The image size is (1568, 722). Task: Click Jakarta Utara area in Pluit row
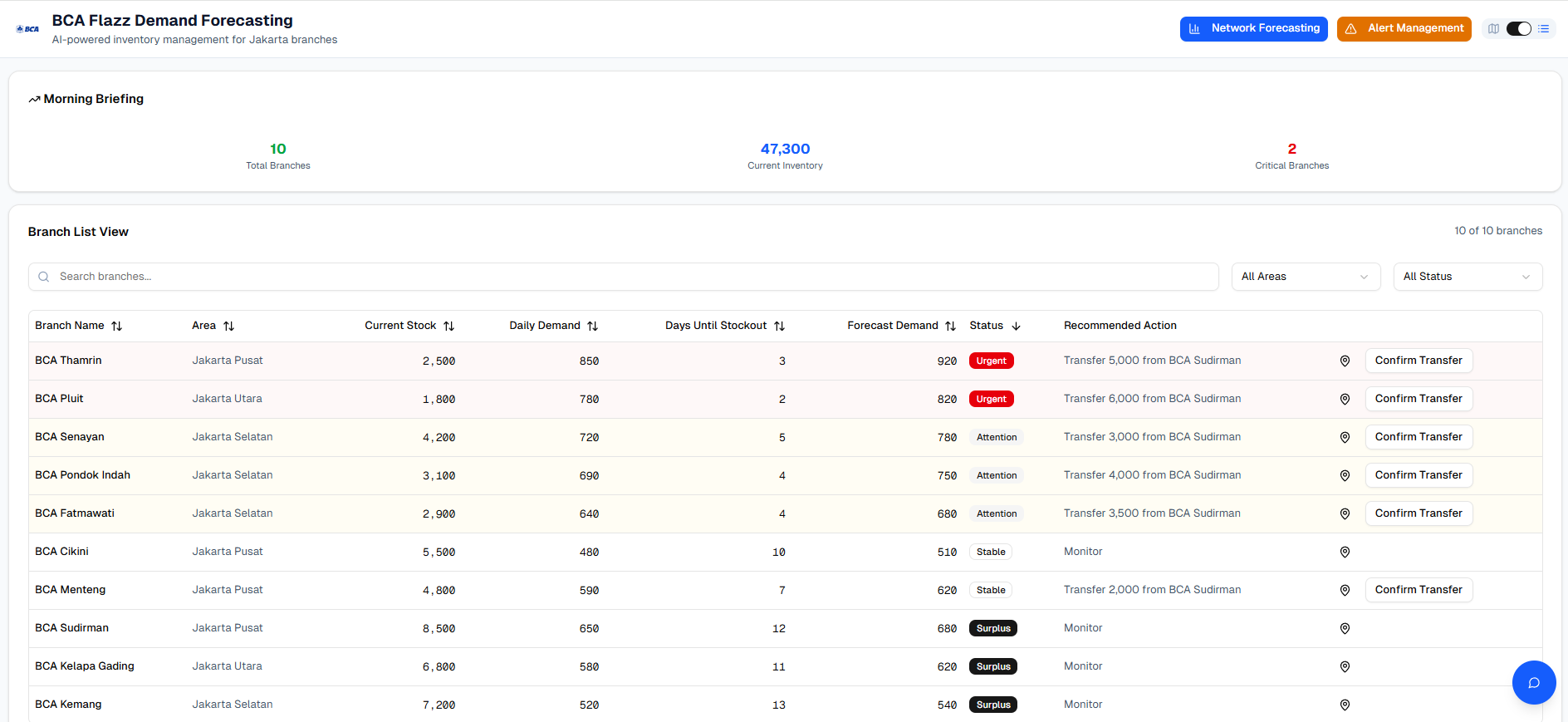click(227, 399)
